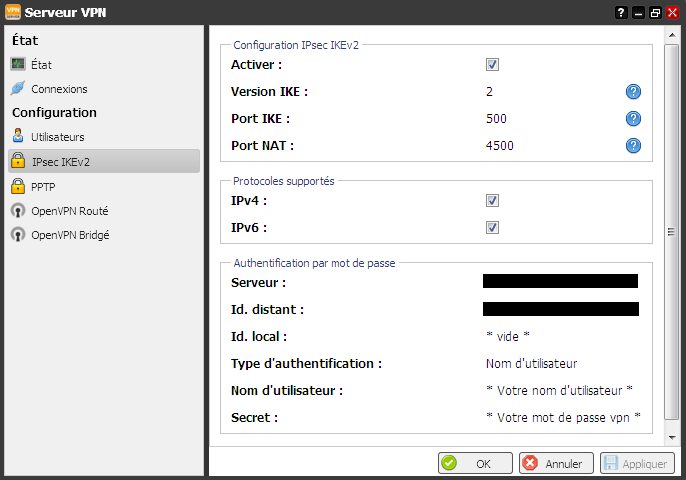This screenshot has width=686, height=480.
Task: Click the Annuler button
Action: pyautogui.click(x=556, y=464)
